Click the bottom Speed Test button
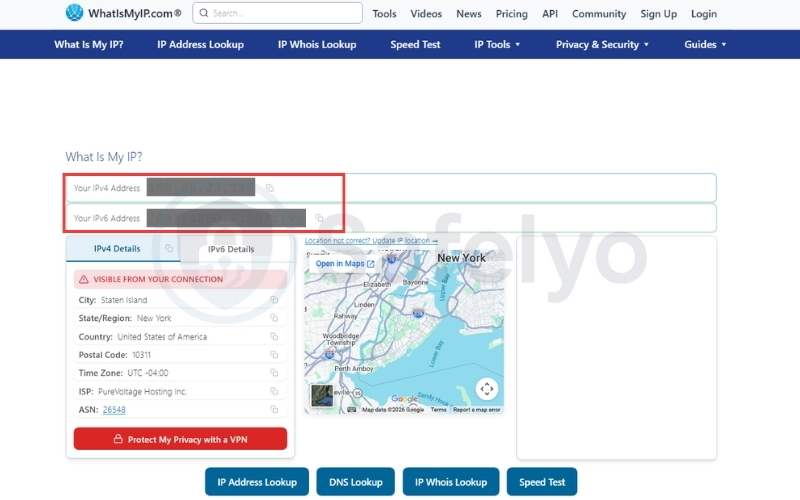Viewport: 800px width, 500px height. (x=542, y=482)
